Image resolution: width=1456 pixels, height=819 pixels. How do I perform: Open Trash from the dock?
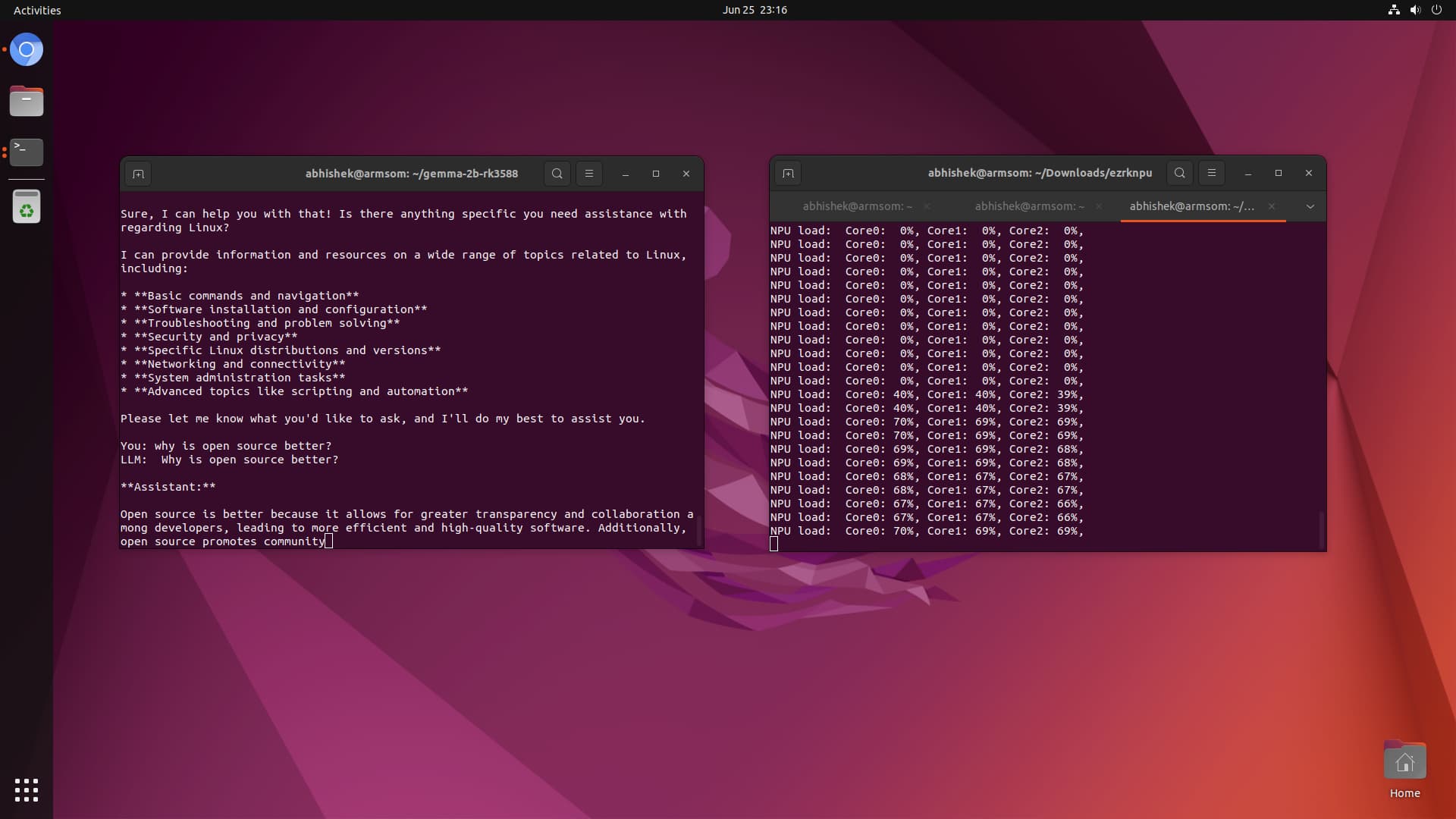pos(27,206)
